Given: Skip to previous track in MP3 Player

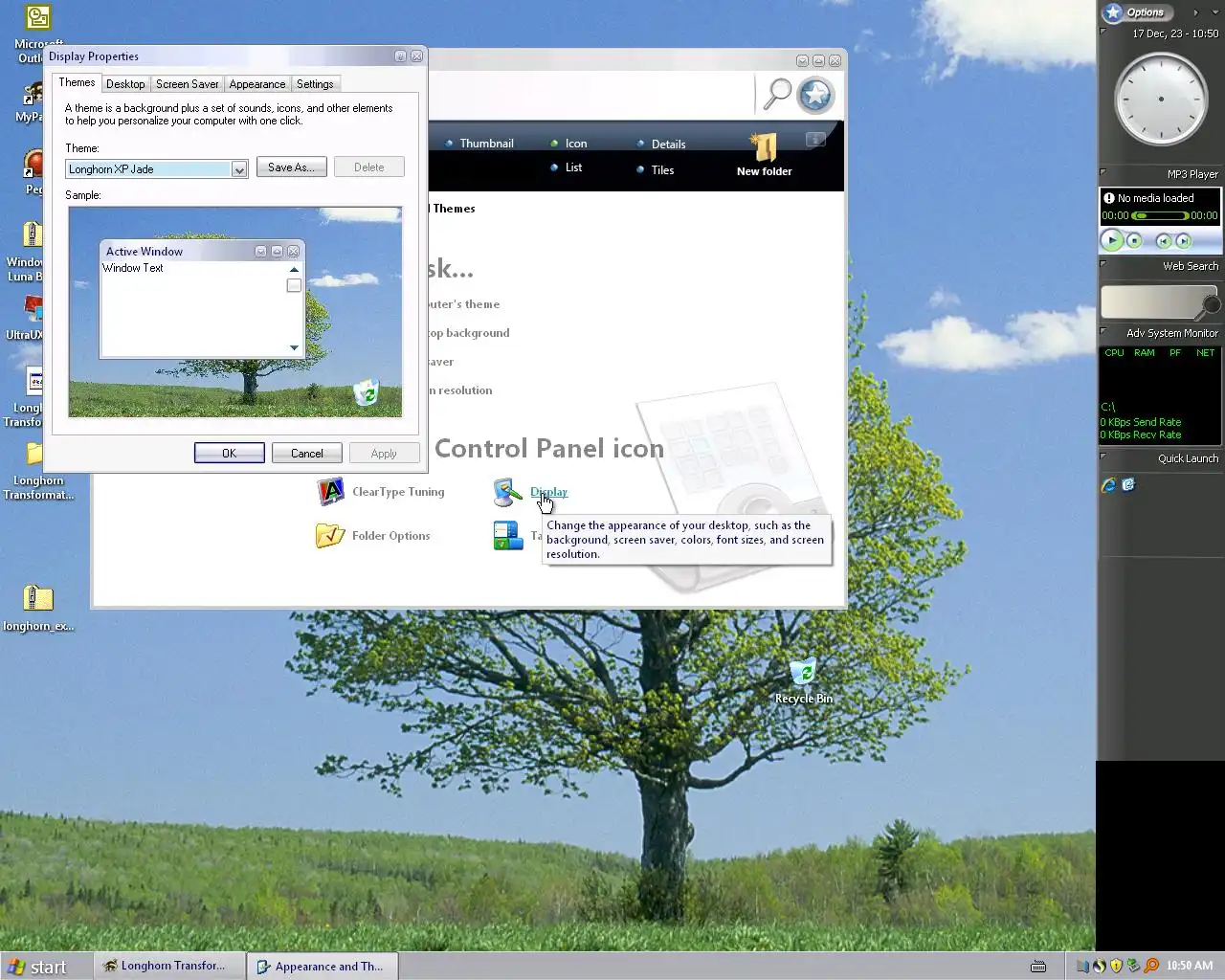Looking at the screenshot, I should [x=1164, y=241].
